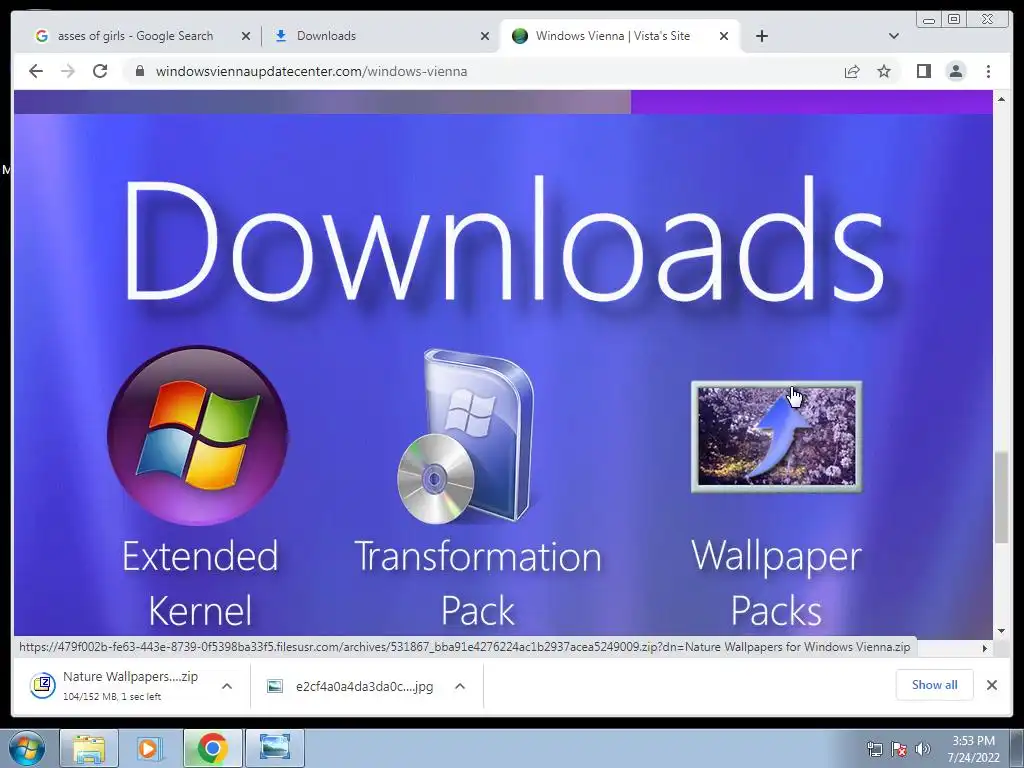Open the Windows Start menu
This screenshot has width=1024, height=768.
(x=27, y=748)
